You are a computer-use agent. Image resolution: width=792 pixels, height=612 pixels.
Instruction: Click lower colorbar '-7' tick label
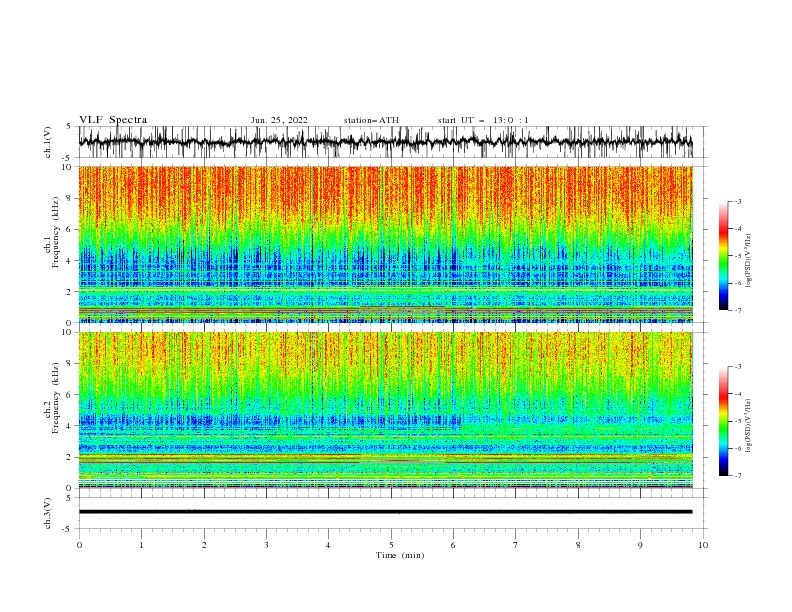pyautogui.click(x=738, y=475)
